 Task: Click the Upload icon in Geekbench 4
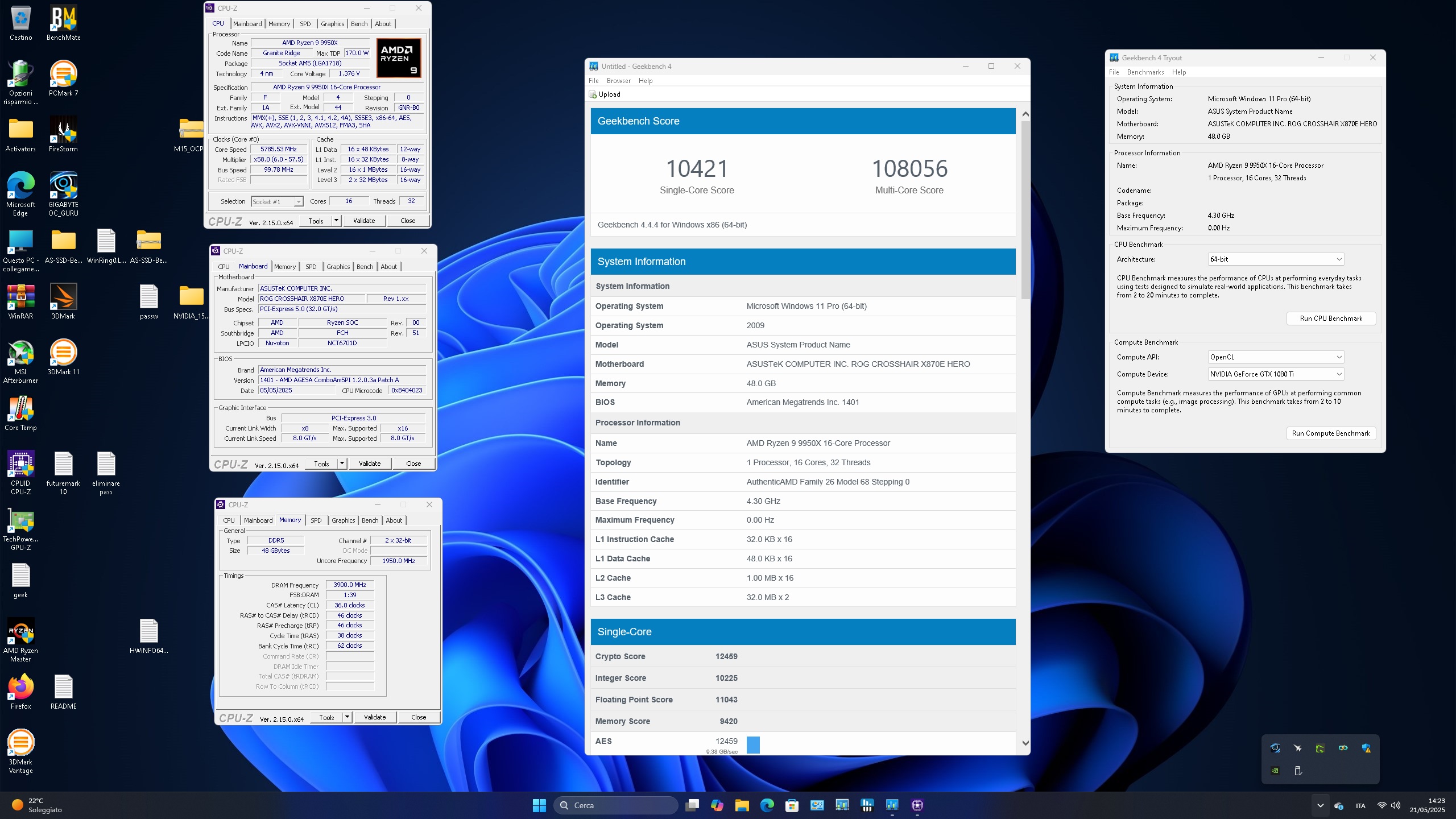click(593, 94)
